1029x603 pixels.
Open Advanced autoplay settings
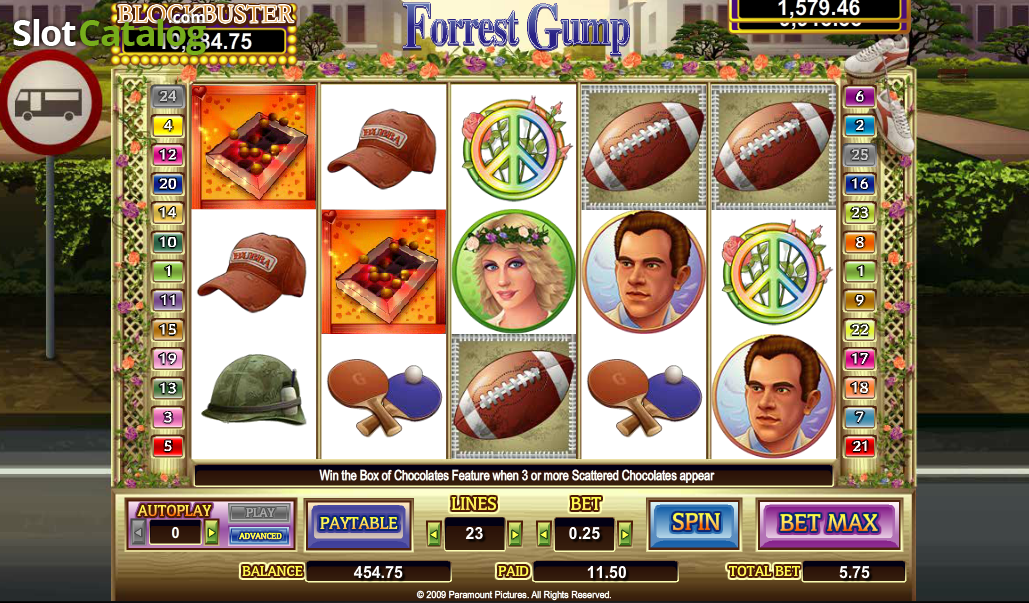pyautogui.click(x=260, y=535)
